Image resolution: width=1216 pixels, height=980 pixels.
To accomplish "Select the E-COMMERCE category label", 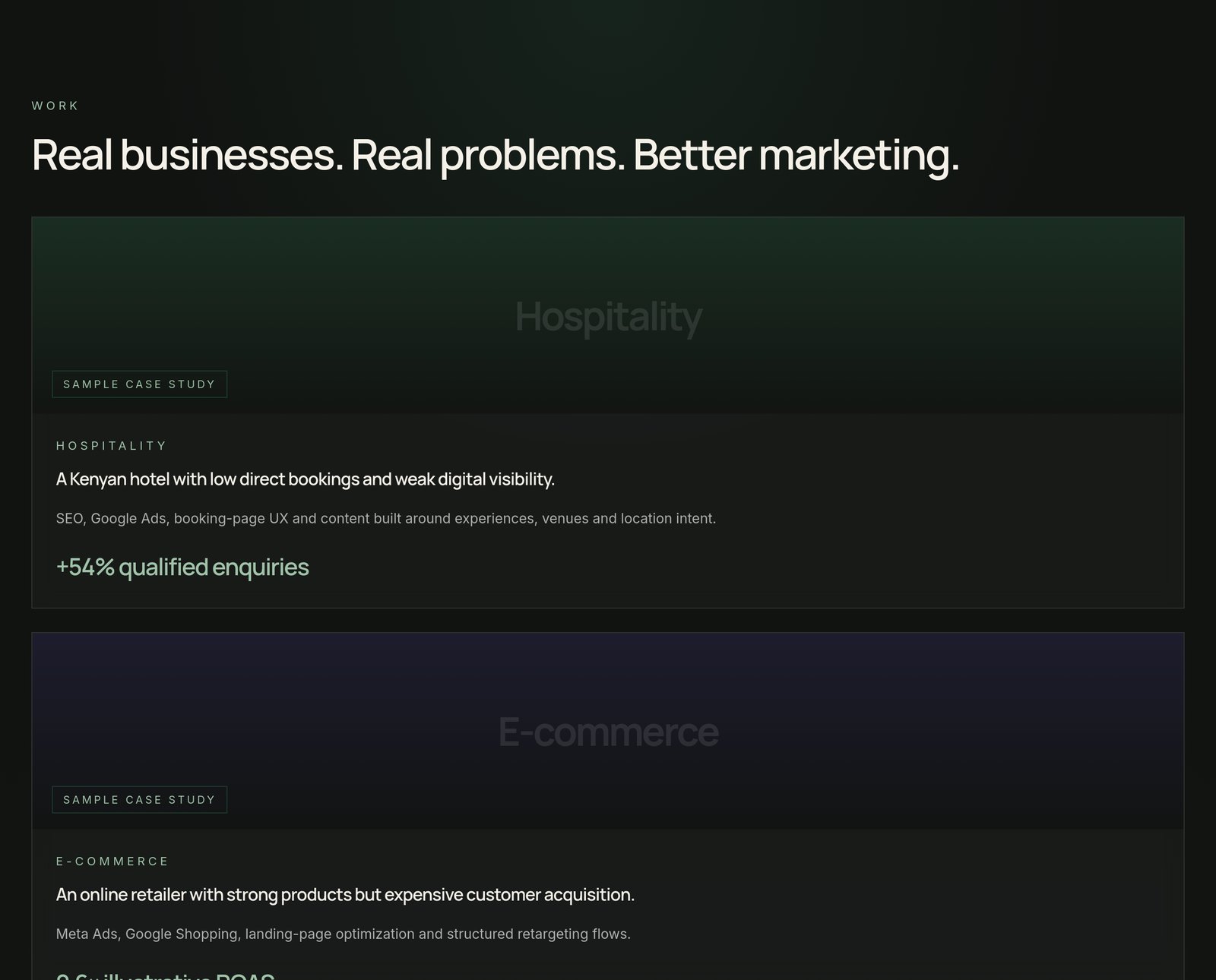I will [112, 861].
